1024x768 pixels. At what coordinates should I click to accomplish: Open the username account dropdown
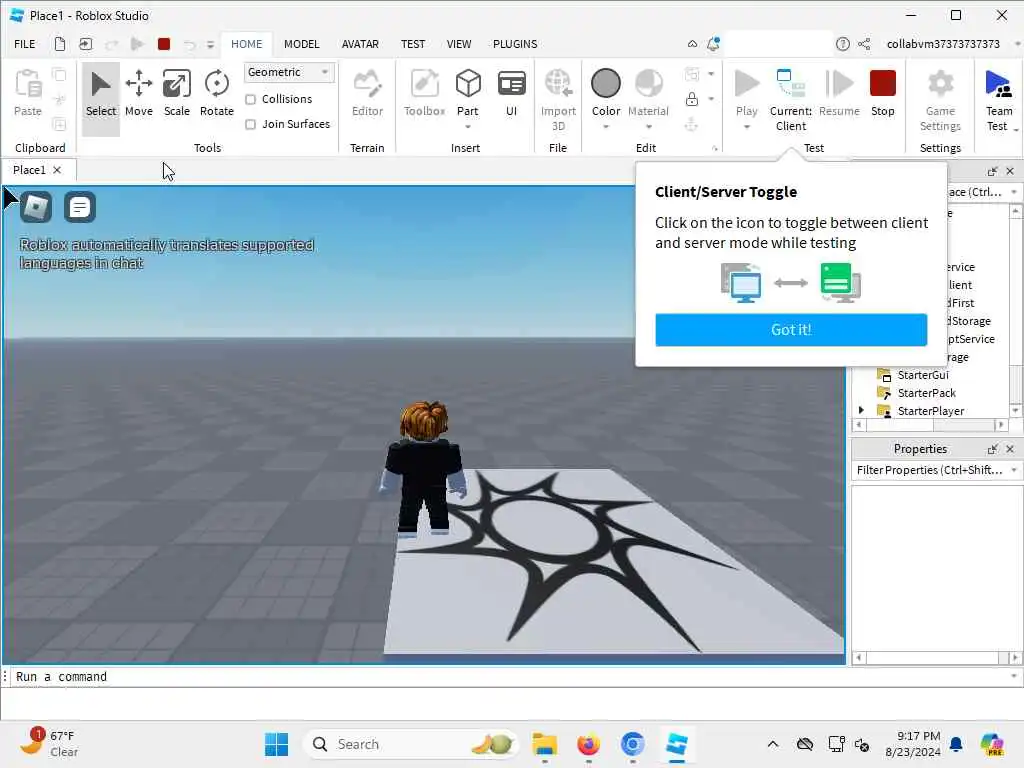(1017, 44)
